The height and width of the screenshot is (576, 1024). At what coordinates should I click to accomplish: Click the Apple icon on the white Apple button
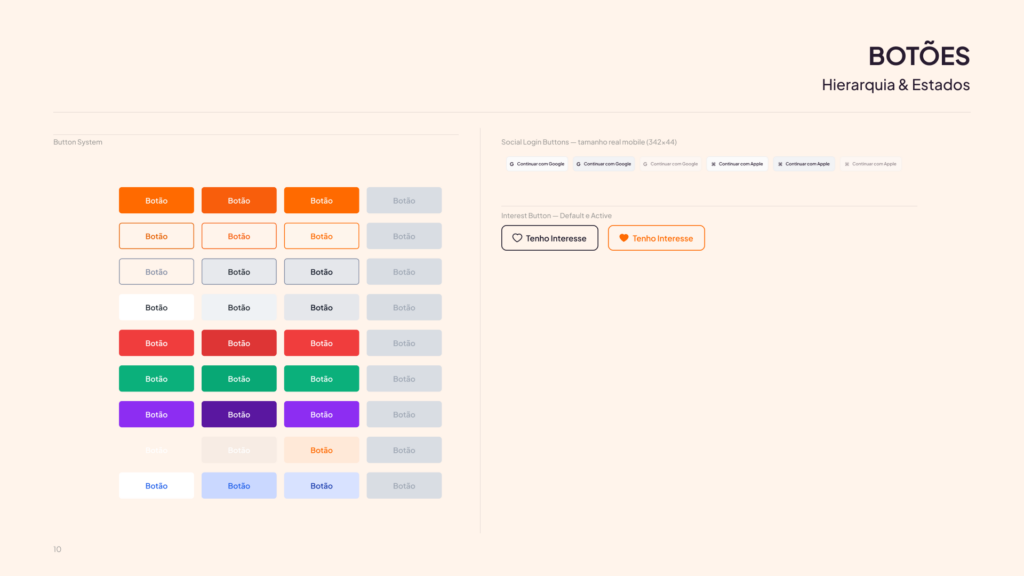713,164
